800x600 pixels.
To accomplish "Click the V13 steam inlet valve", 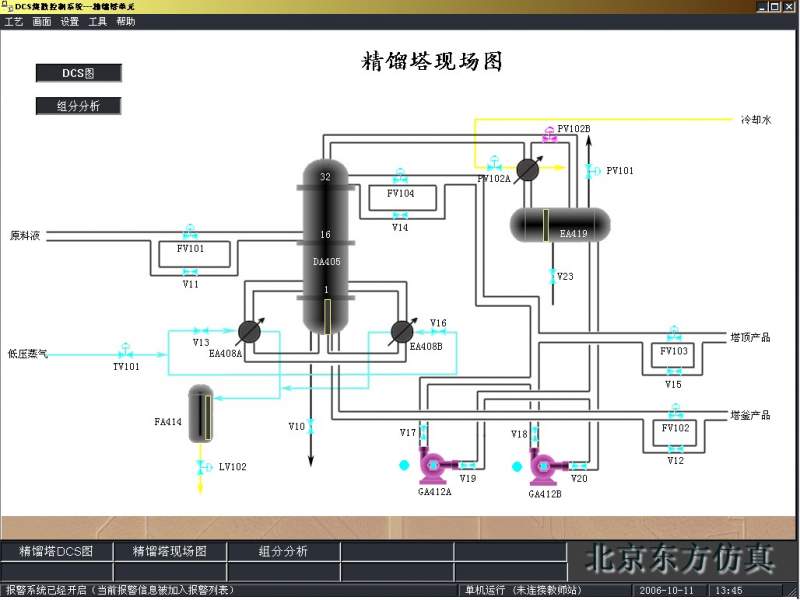I will pyautogui.click(x=201, y=331).
